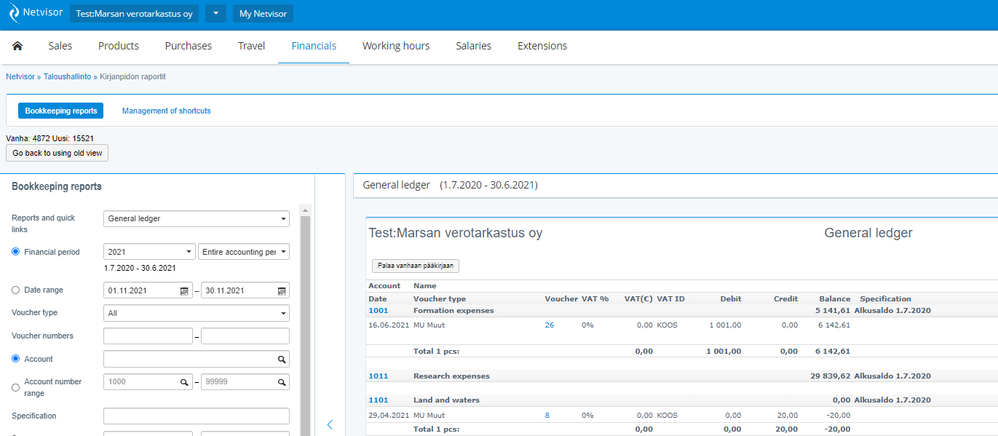Click search magnifier in the Account field
Screen dimensions: 998x436
[281, 360]
